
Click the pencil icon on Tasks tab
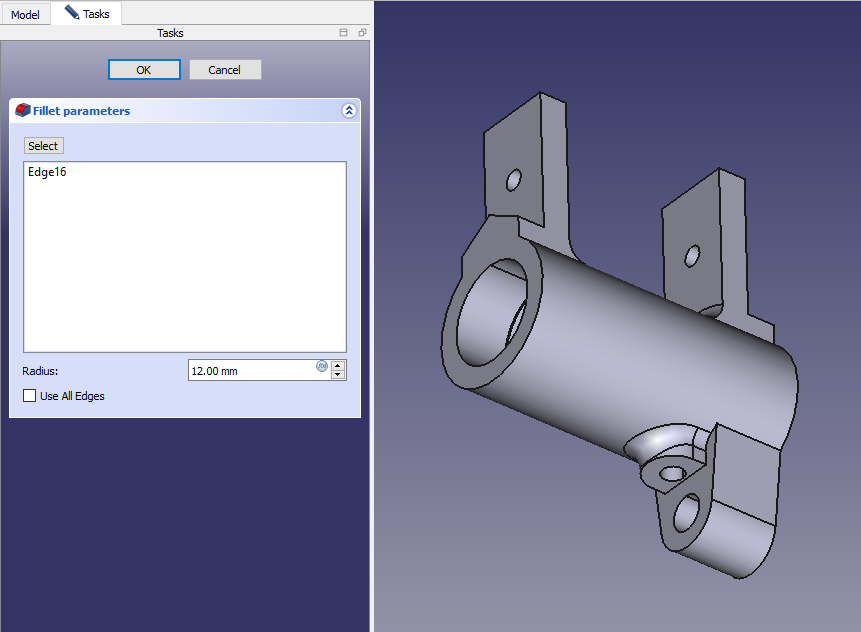click(72, 13)
